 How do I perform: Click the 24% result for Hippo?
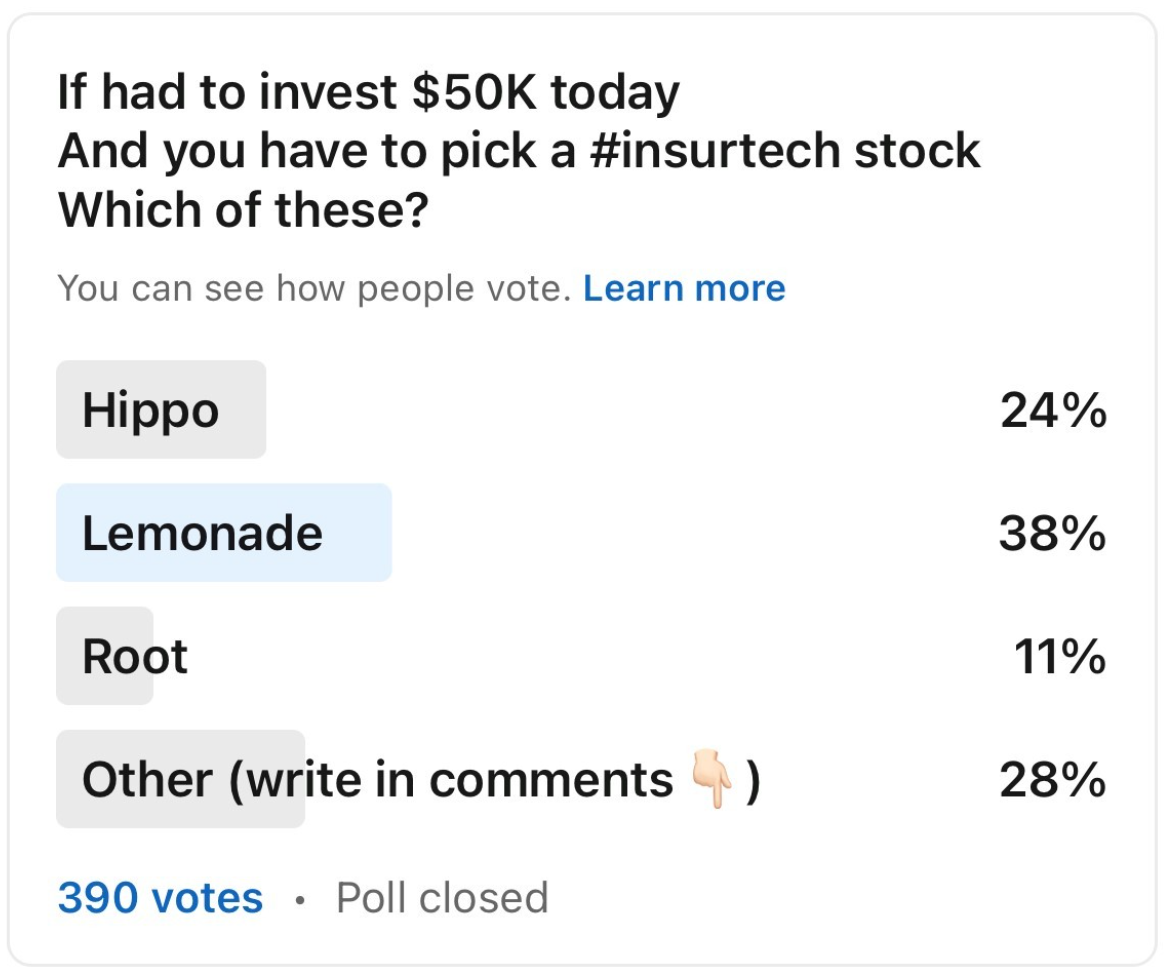(1052, 410)
